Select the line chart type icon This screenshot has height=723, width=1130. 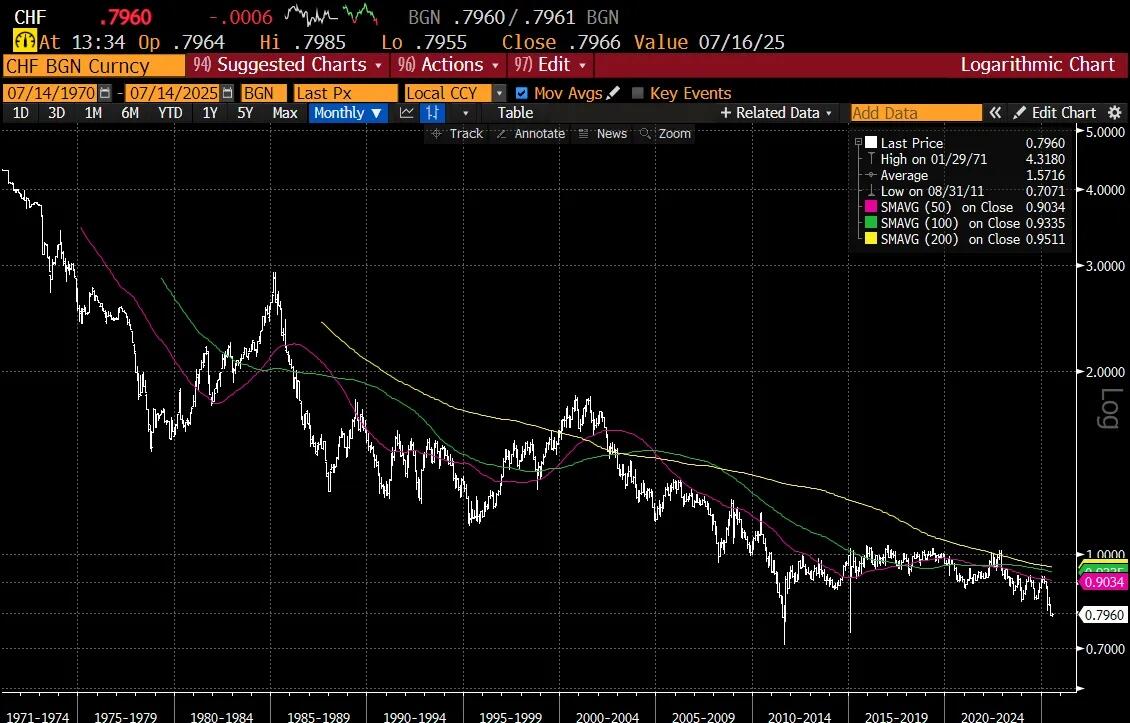pyautogui.click(x=406, y=113)
